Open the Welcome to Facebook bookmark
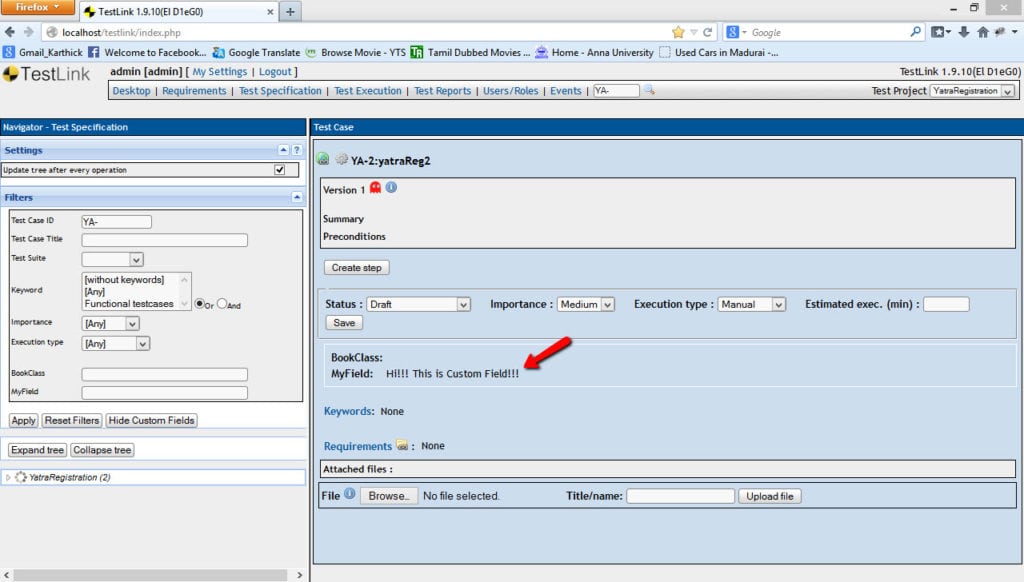 pos(146,52)
